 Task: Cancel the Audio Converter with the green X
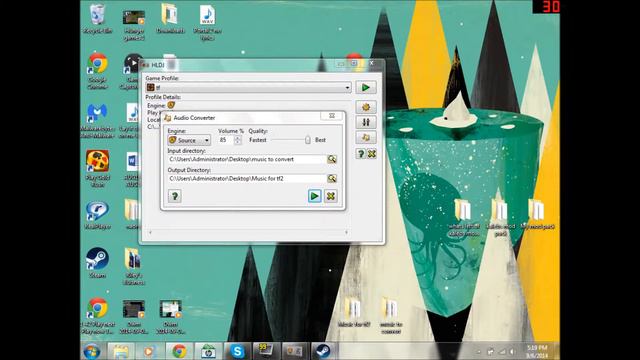[x=331, y=196]
